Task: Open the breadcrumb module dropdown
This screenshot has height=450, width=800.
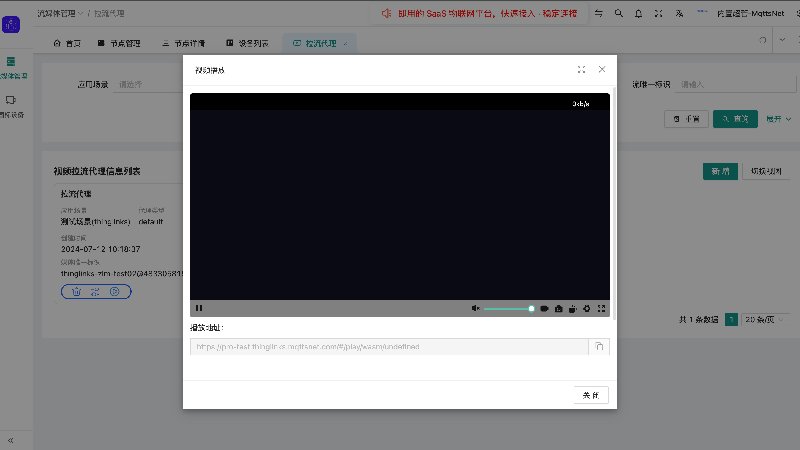Action: pyautogui.click(x=60, y=13)
